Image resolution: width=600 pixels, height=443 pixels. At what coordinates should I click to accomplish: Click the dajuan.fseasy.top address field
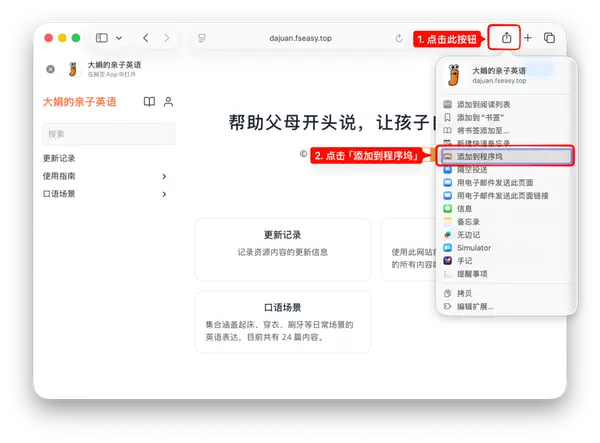300,38
